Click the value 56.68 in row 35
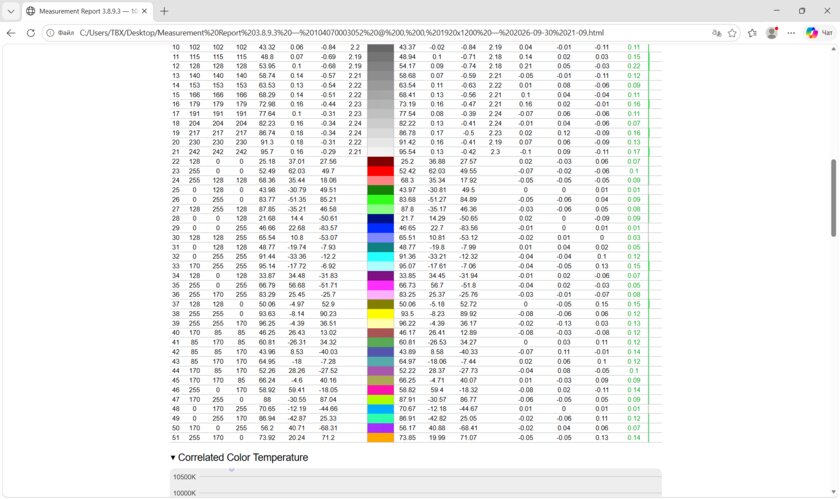The height and width of the screenshot is (499, 840). (x=296, y=285)
